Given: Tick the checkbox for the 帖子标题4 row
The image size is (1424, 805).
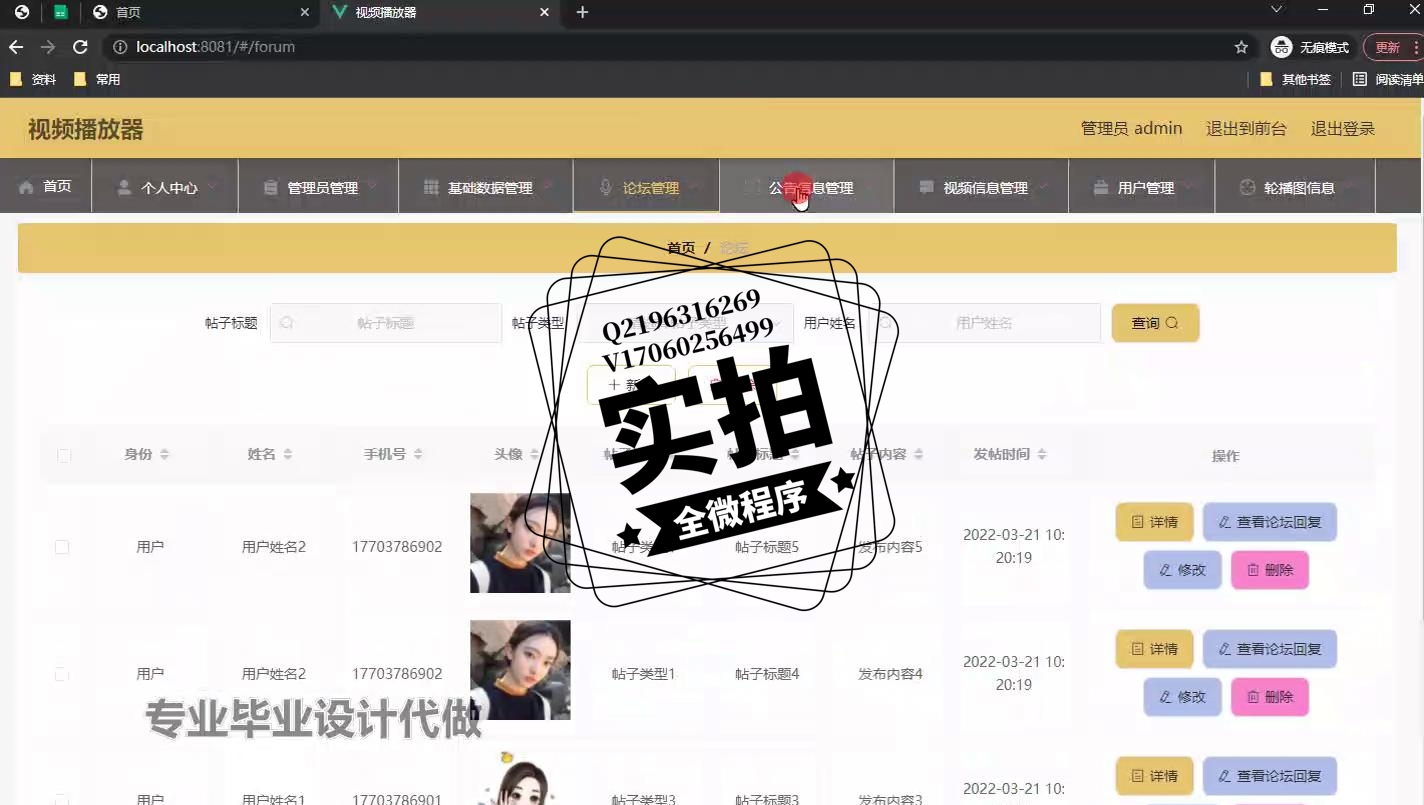Looking at the screenshot, I should (x=62, y=674).
